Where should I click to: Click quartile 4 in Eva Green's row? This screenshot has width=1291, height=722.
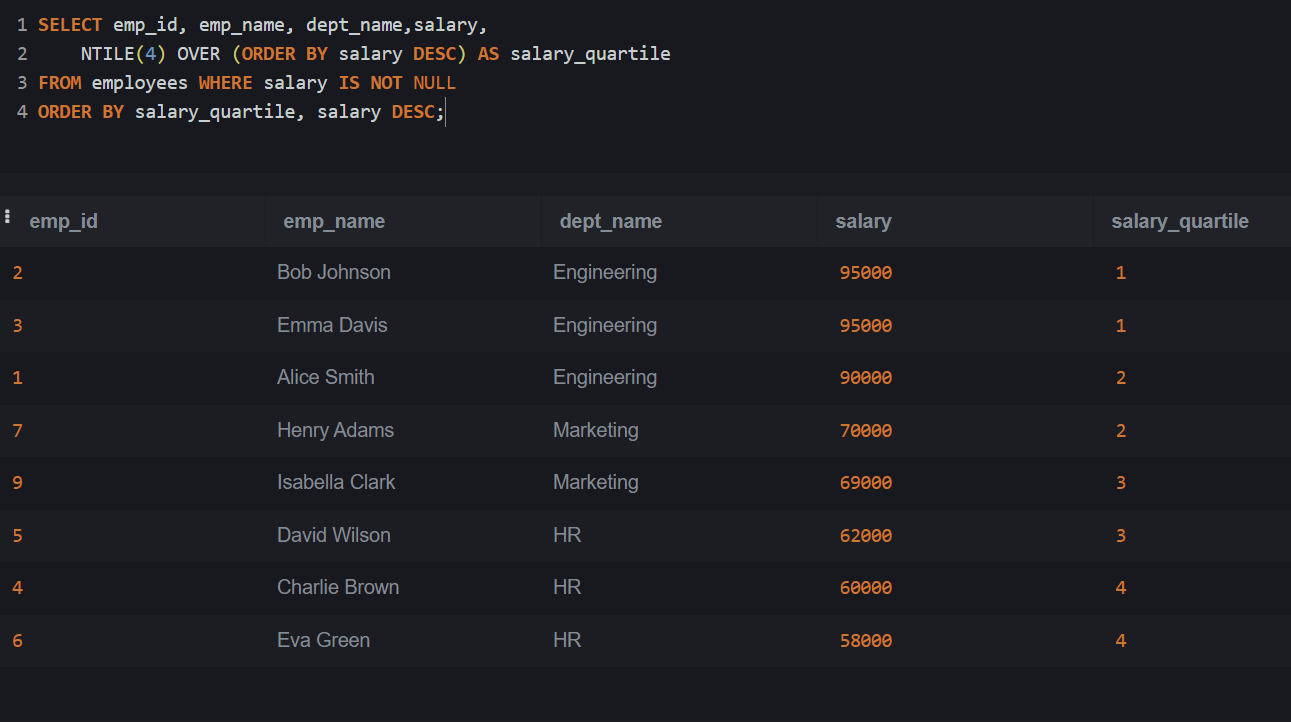tap(1121, 641)
